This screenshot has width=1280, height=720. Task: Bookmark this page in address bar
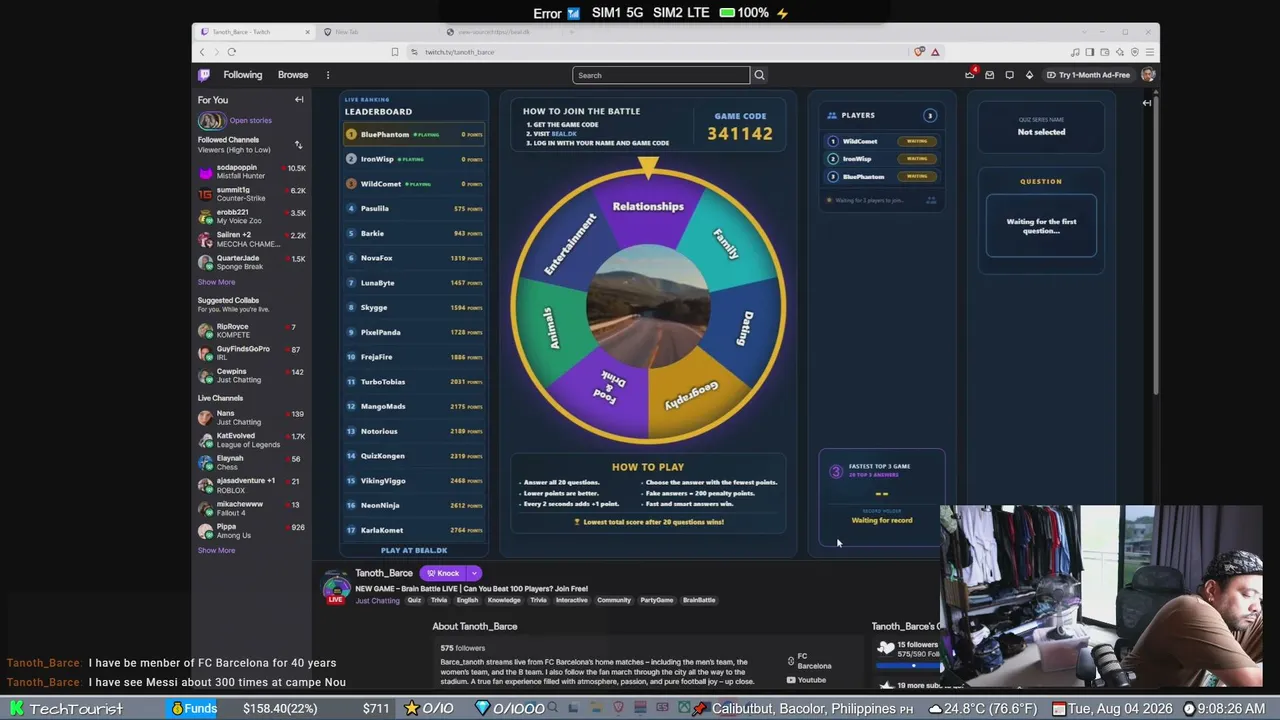[395, 52]
